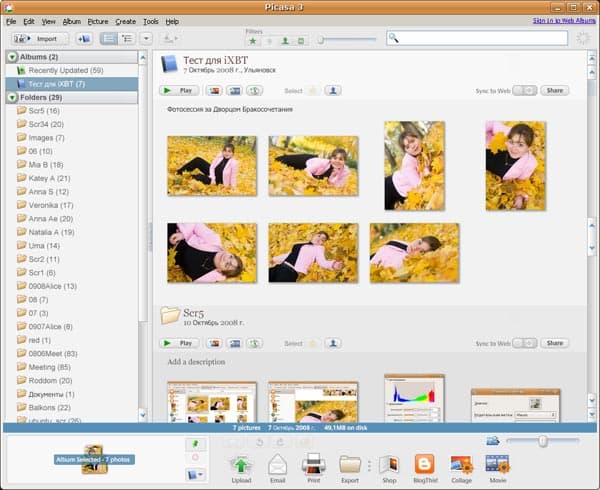Adjust the date range filter slider
This screenshot has width=600, height=490.
[x=321, y=39]
